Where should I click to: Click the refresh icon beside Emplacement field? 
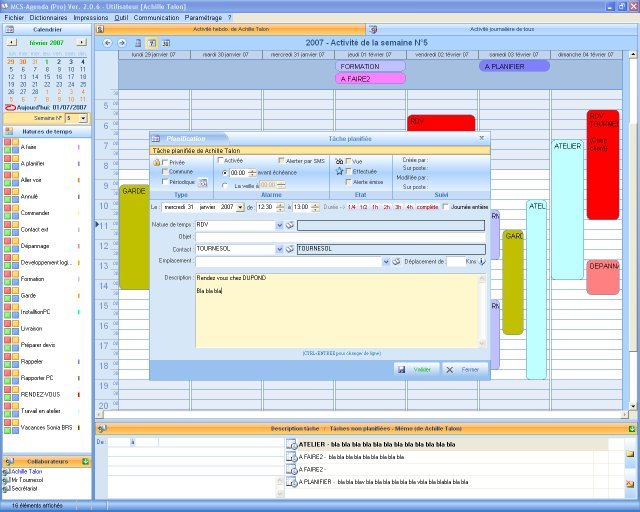pyautogui.click(x=396, y=261)
